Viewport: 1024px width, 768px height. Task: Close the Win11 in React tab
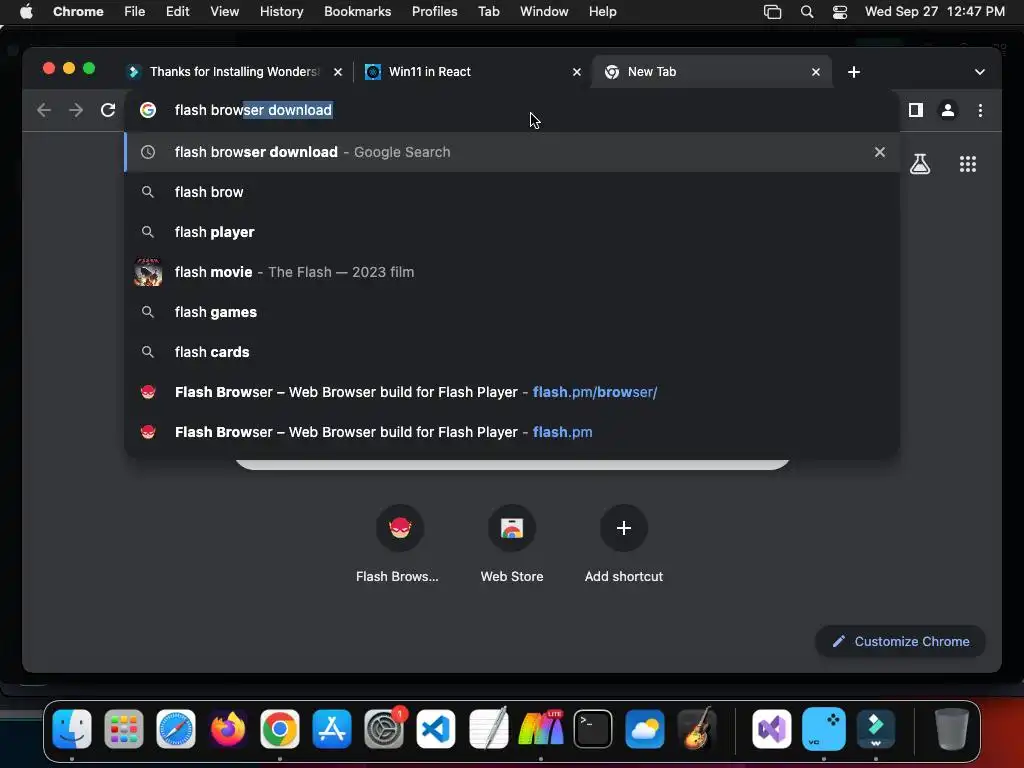point(576,72)
